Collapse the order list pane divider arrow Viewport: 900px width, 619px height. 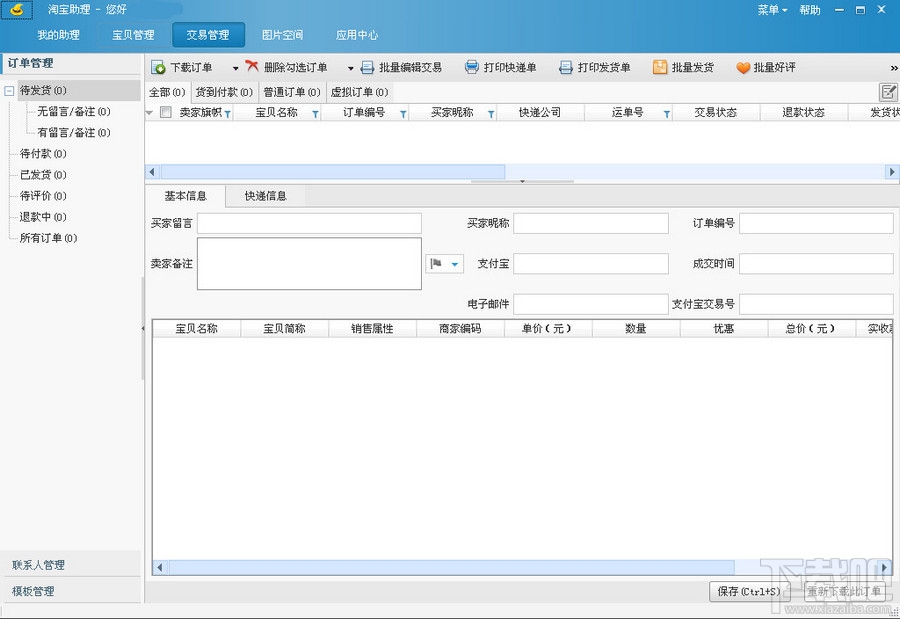[522, 181]
